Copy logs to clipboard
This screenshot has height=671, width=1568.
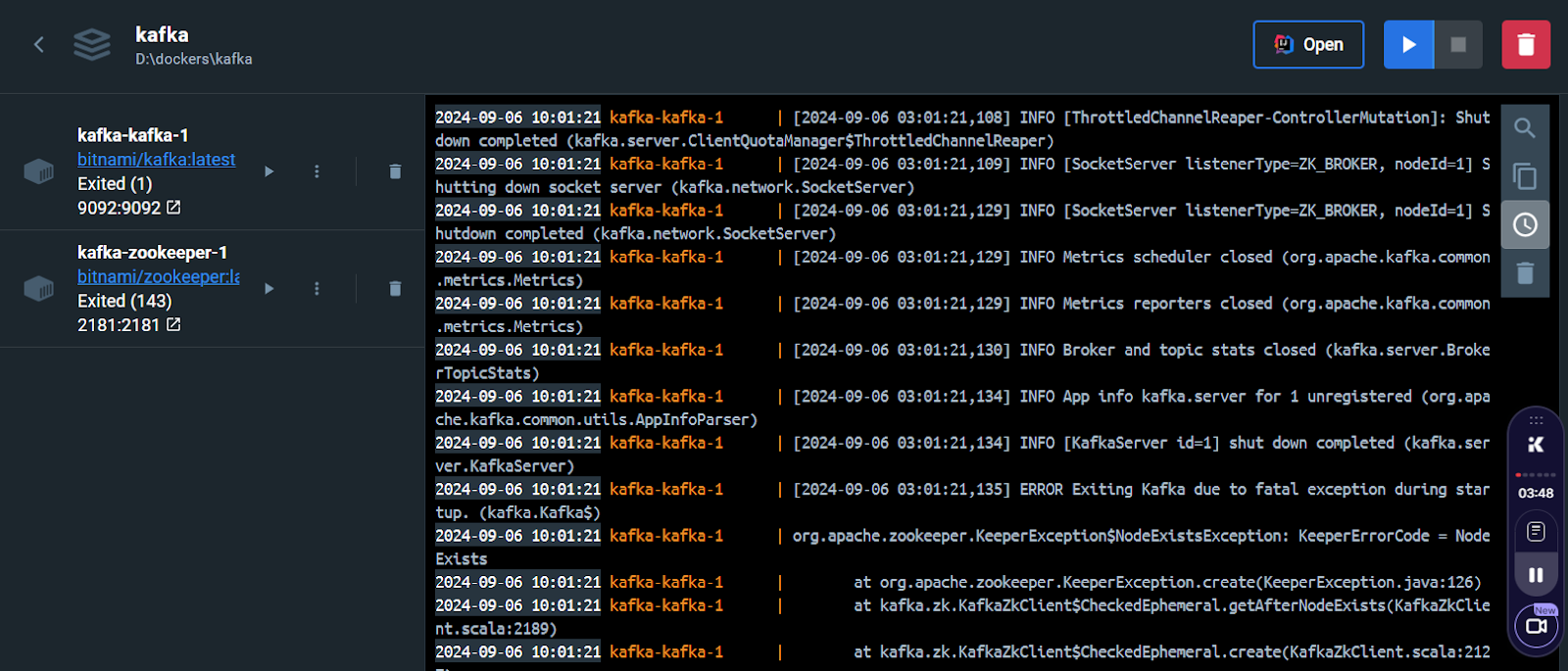pyautogui.click(x=1525, y=176)
